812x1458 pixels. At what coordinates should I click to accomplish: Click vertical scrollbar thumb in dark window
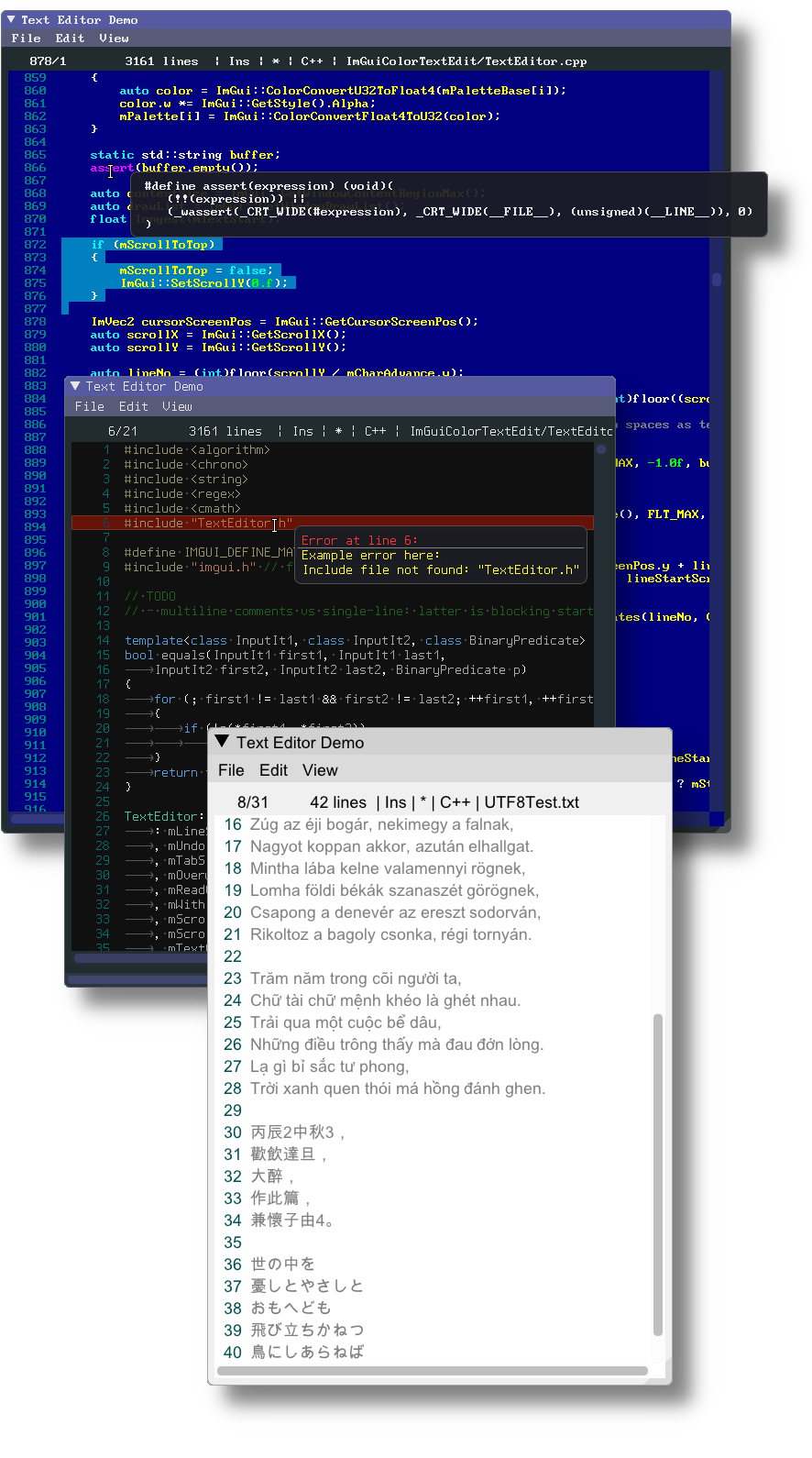(601, 449)
